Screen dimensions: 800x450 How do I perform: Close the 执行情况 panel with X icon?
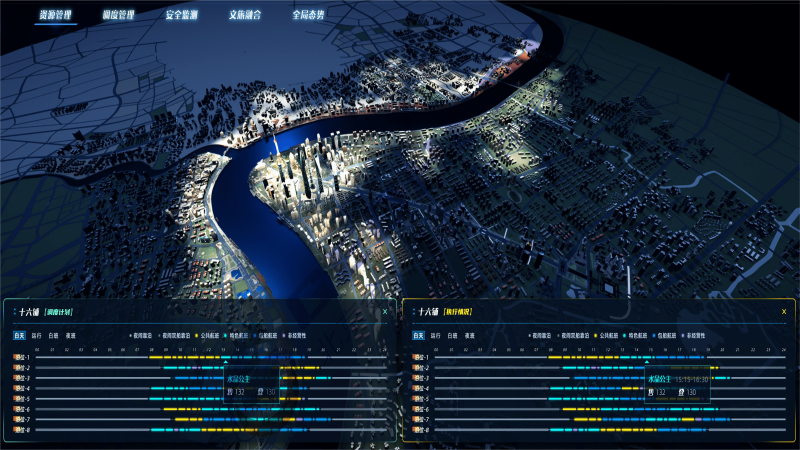click(x=784, y=312)
